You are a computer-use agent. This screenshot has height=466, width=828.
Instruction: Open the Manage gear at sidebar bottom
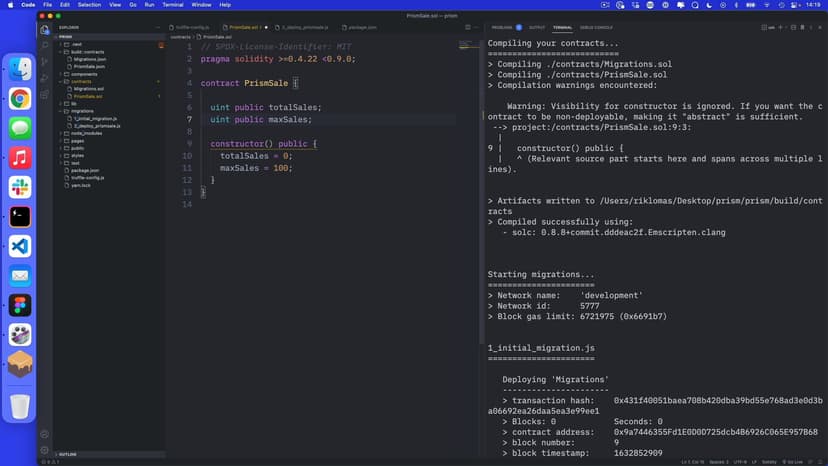pyautogui.click(x=45, y=448)
